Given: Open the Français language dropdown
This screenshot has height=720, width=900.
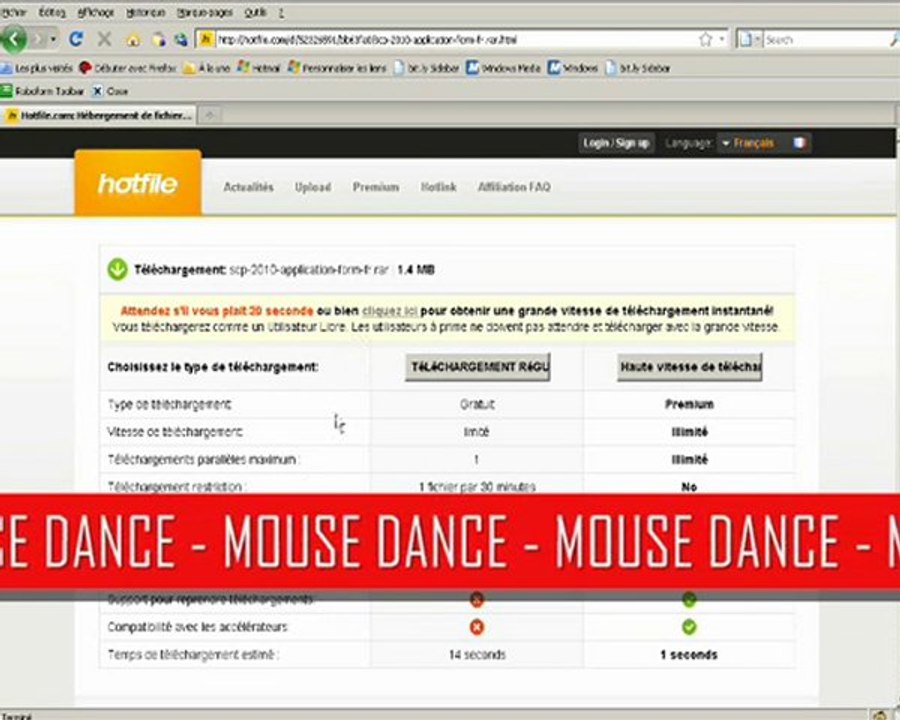Looking at the screenshot, I should click(748, 143).
